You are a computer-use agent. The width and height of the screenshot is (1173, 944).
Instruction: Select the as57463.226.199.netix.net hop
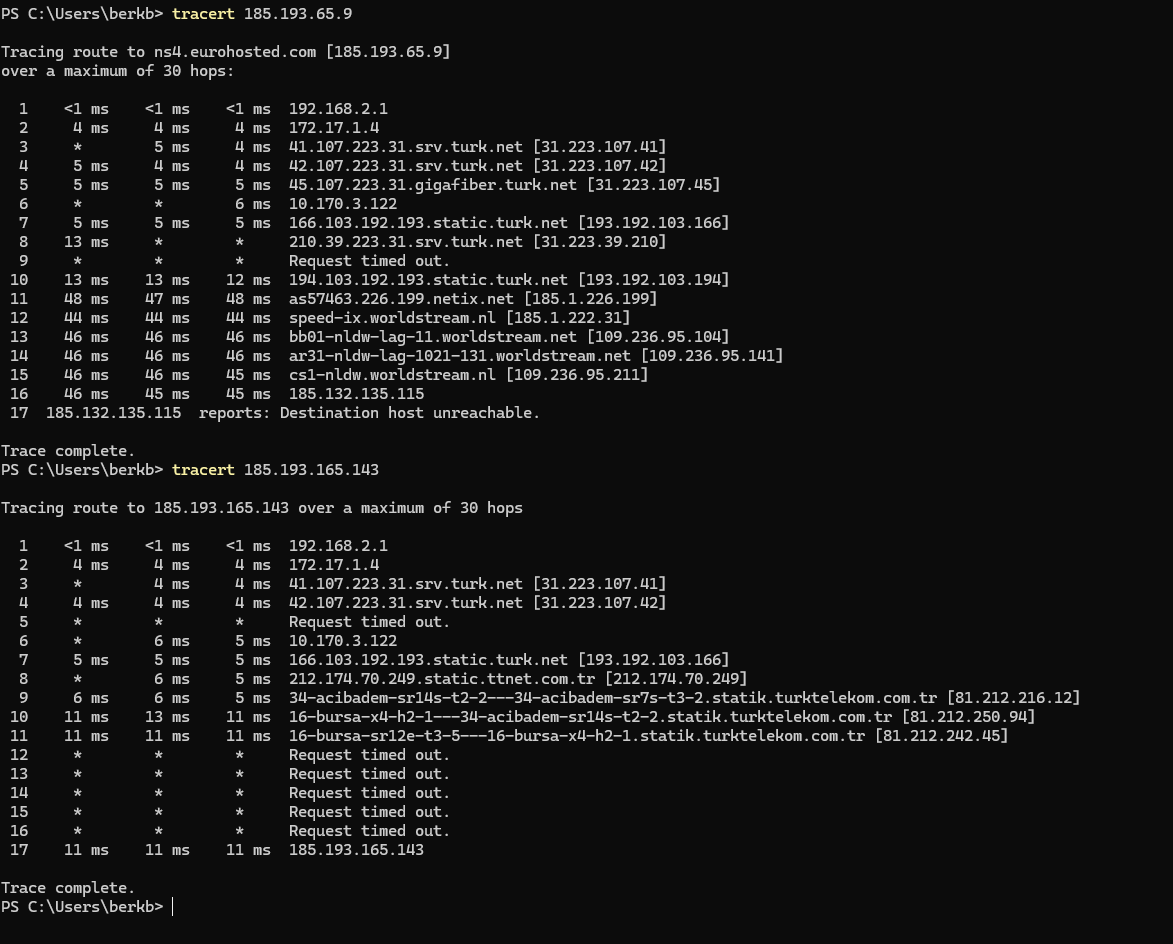coord(402,298)
